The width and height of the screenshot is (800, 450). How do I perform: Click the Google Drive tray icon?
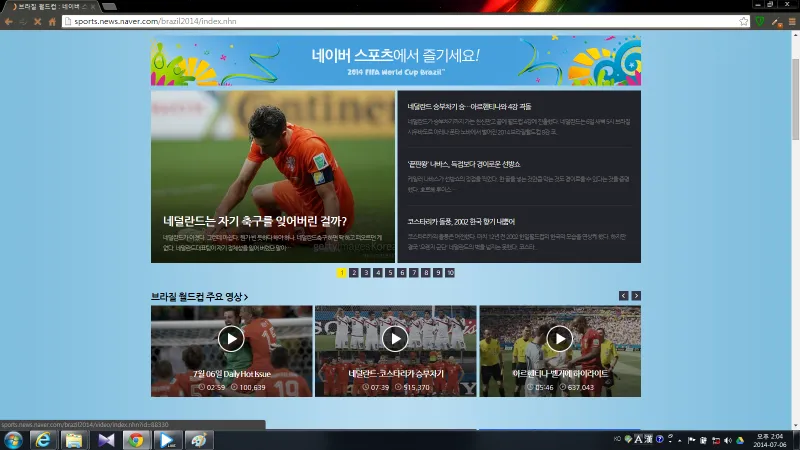coord(740,440)
